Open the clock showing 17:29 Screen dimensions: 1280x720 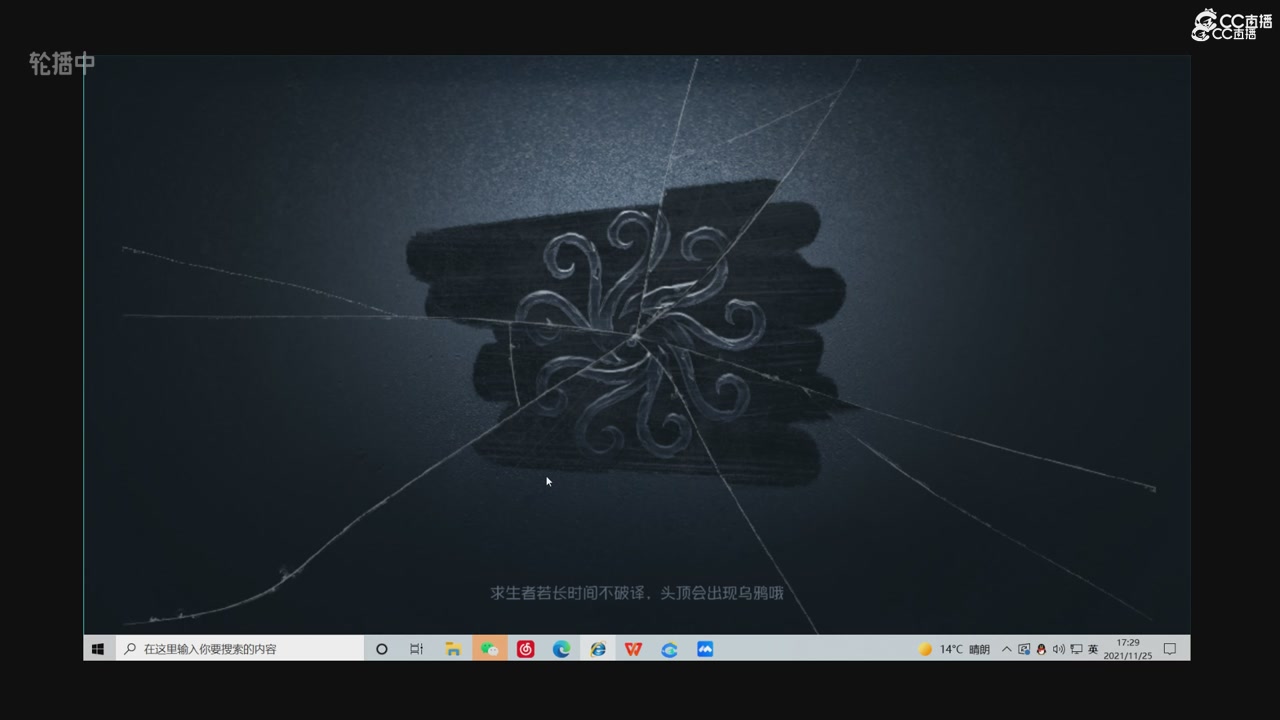point(1128,649)
